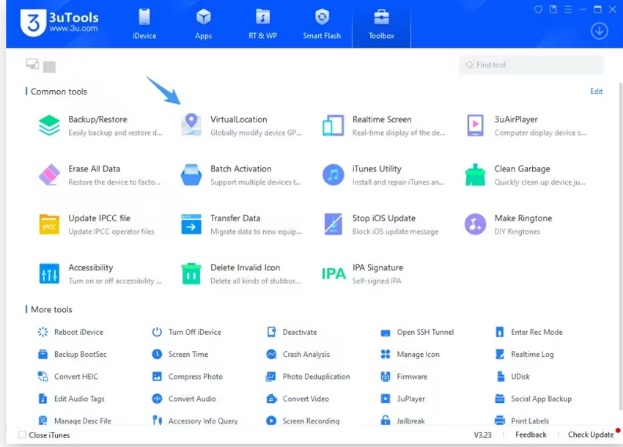Click the Print Labels label
This screenshot has height=447, width=623.
pos(530,421)
